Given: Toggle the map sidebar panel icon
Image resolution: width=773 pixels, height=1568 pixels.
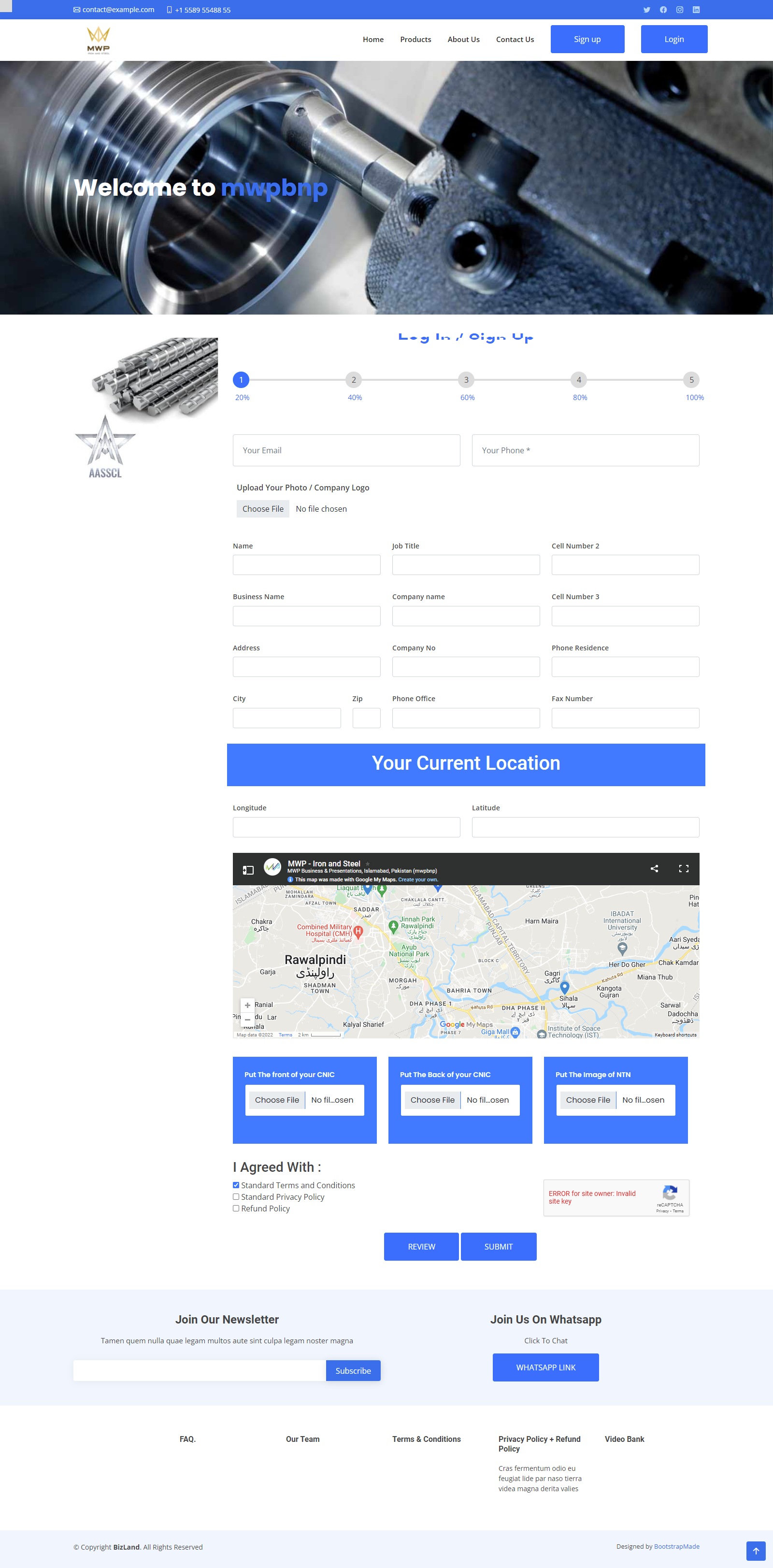Looking at the screenshot, I should 248,870.
